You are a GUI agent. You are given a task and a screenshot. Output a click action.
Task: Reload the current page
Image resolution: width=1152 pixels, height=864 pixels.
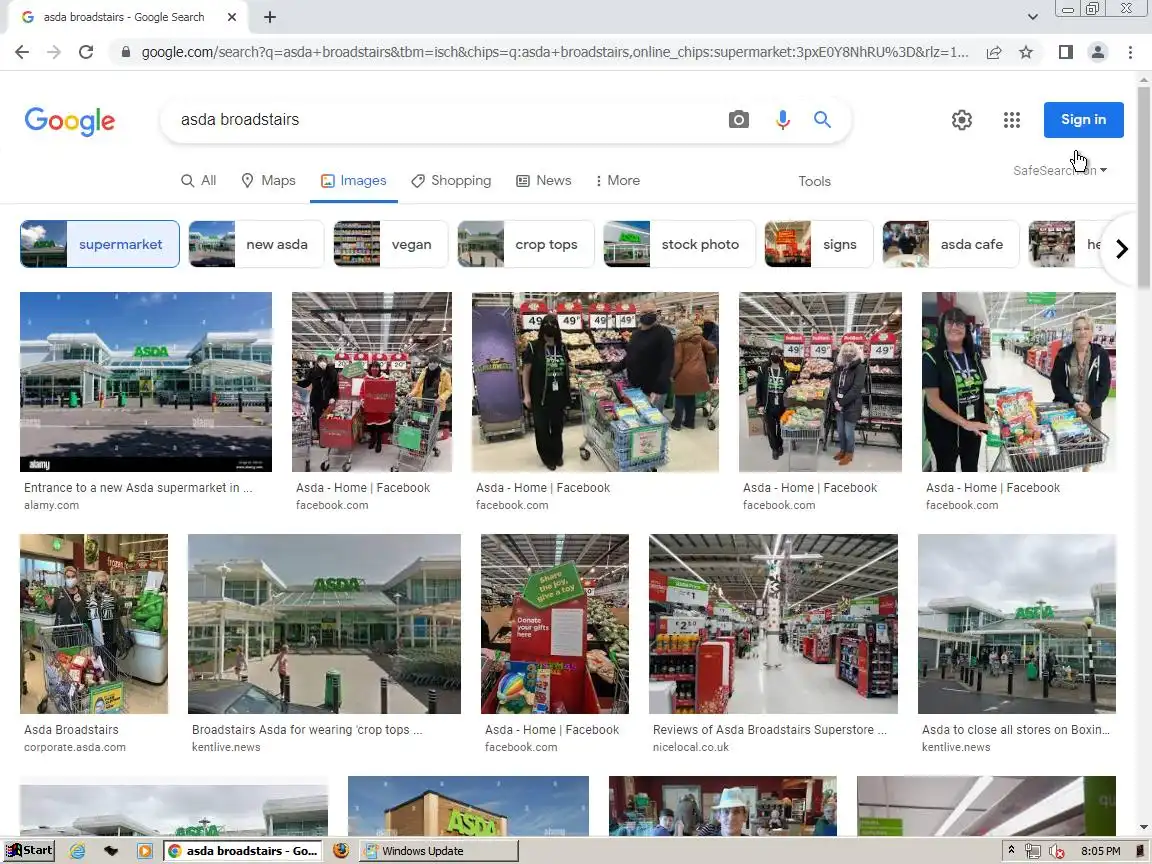point(86,52)
